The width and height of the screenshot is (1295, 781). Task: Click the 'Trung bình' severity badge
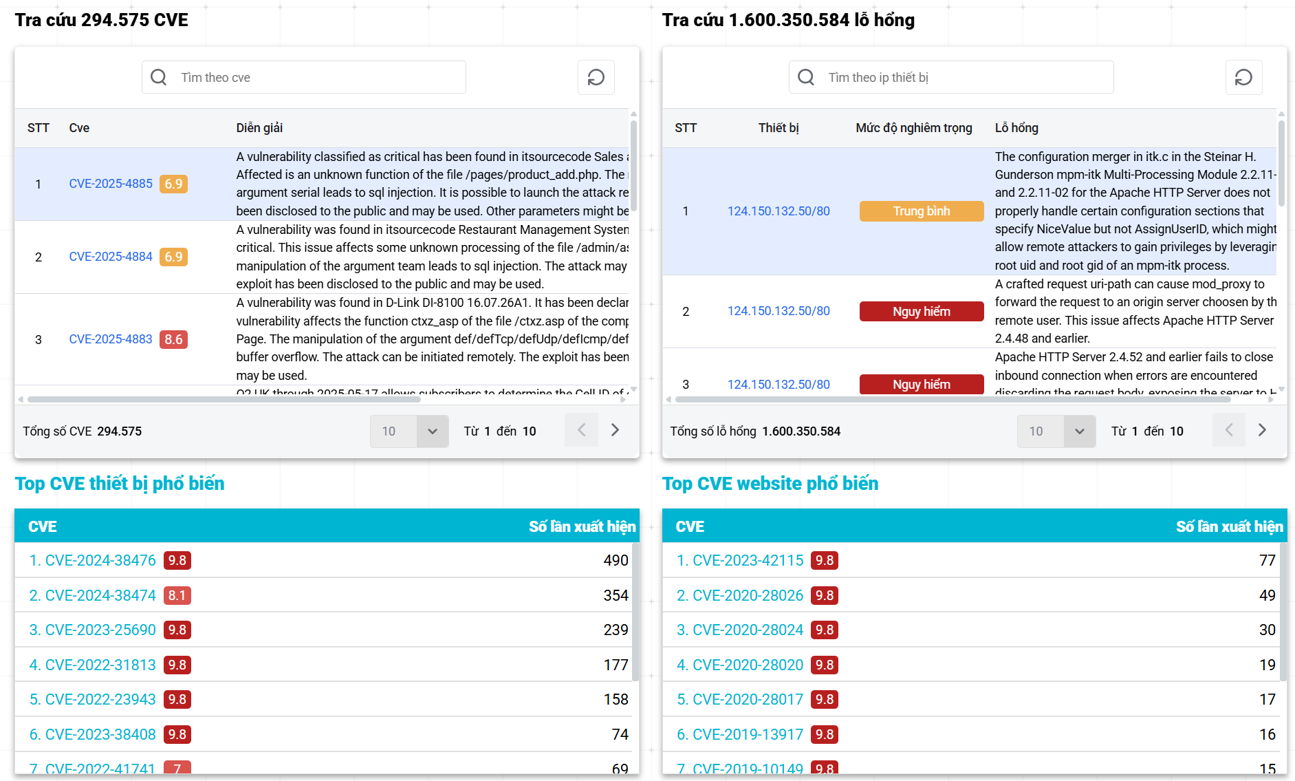tap(921, 212)
